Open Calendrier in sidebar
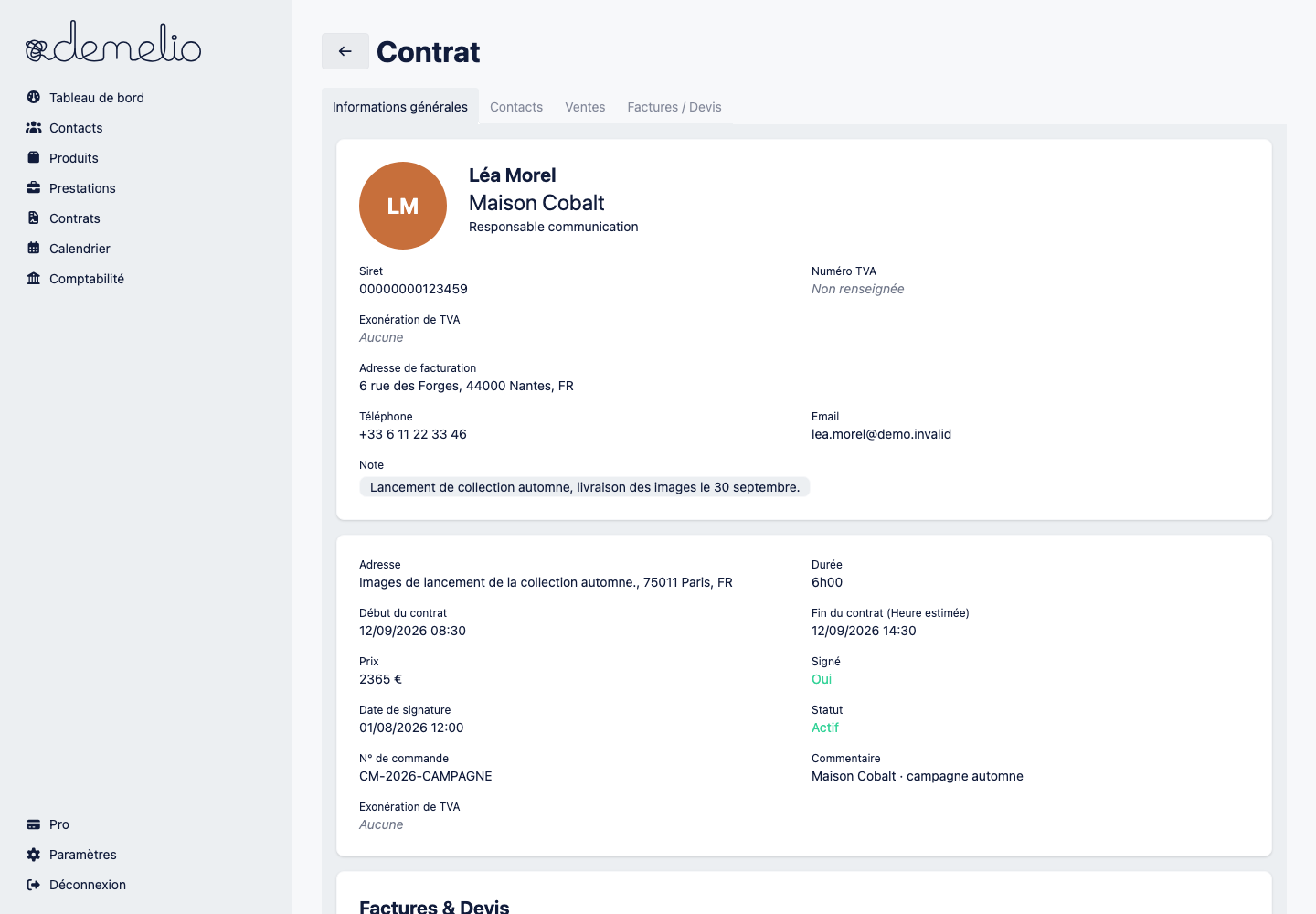Image resolution: width=1316 pixels, height=914 pixels. tap(80, 249)
